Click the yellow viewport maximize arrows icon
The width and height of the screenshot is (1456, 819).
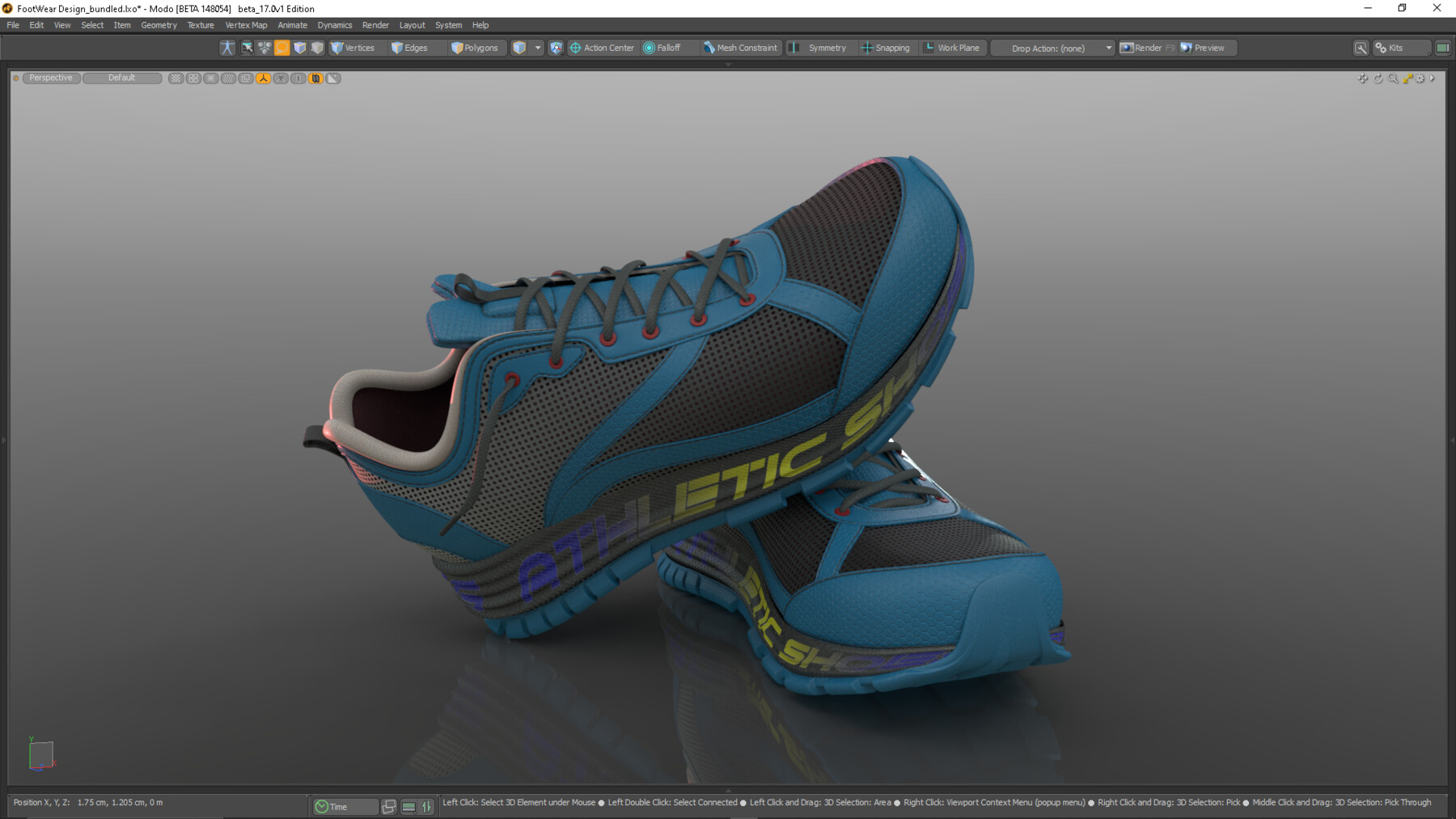[1407, 78]
